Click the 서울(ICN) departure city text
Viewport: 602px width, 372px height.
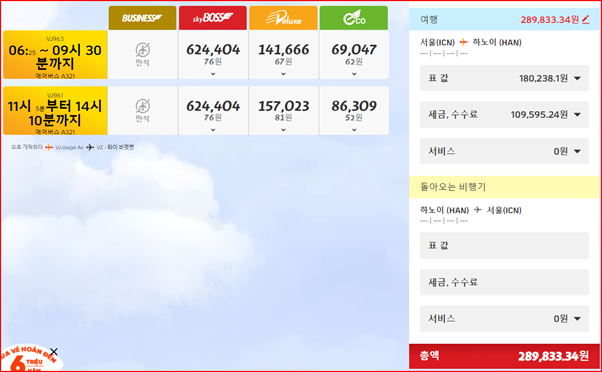click(437, 42)
